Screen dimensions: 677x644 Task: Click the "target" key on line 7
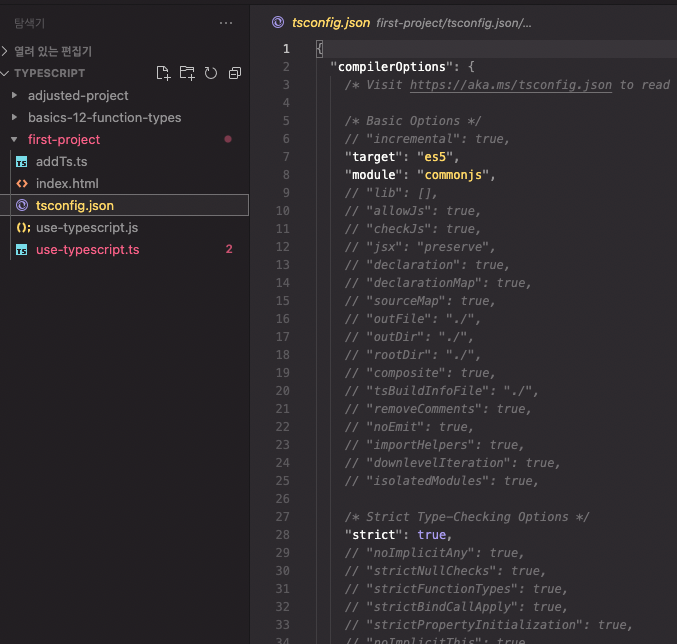coord(373,157)
